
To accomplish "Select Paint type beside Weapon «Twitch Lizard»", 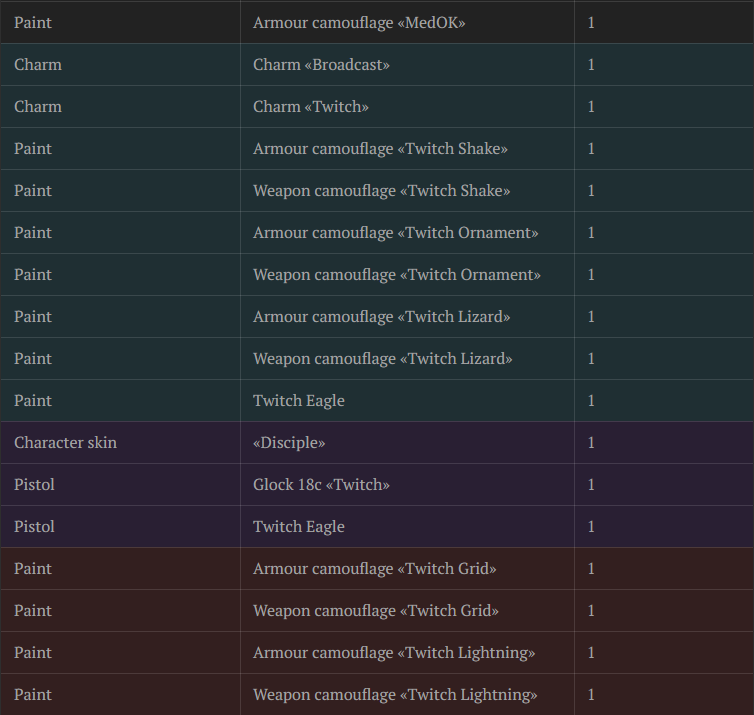I will pos(33,358).
